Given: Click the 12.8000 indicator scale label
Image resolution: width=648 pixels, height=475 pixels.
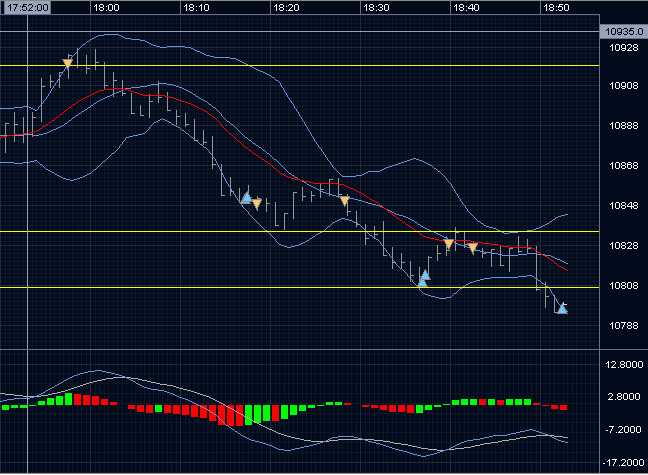Looking at the screenshot, I should tap(626, 366).
